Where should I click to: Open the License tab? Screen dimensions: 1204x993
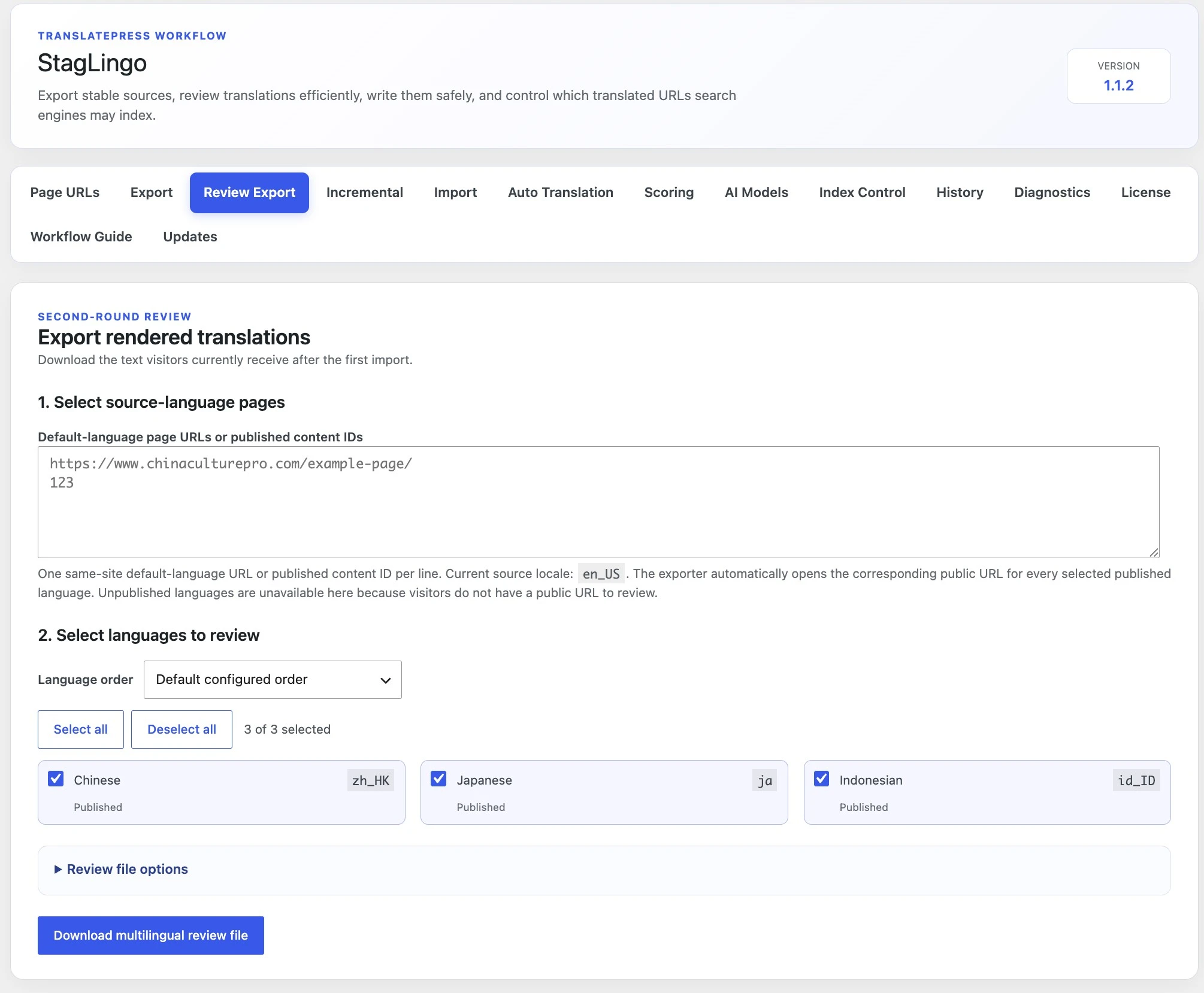click(1146, 192)
